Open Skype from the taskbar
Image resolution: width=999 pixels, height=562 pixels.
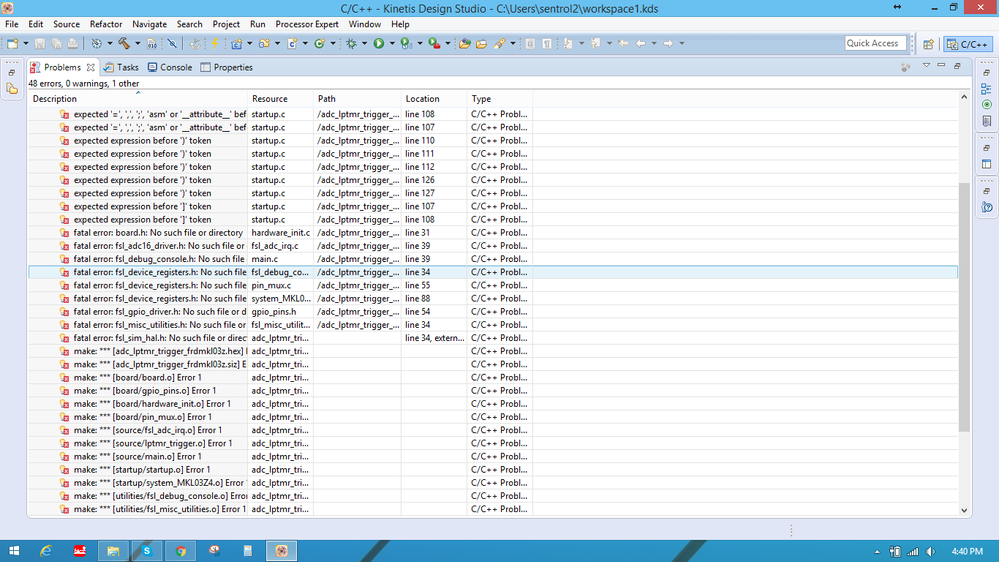[x=147, y=551]
